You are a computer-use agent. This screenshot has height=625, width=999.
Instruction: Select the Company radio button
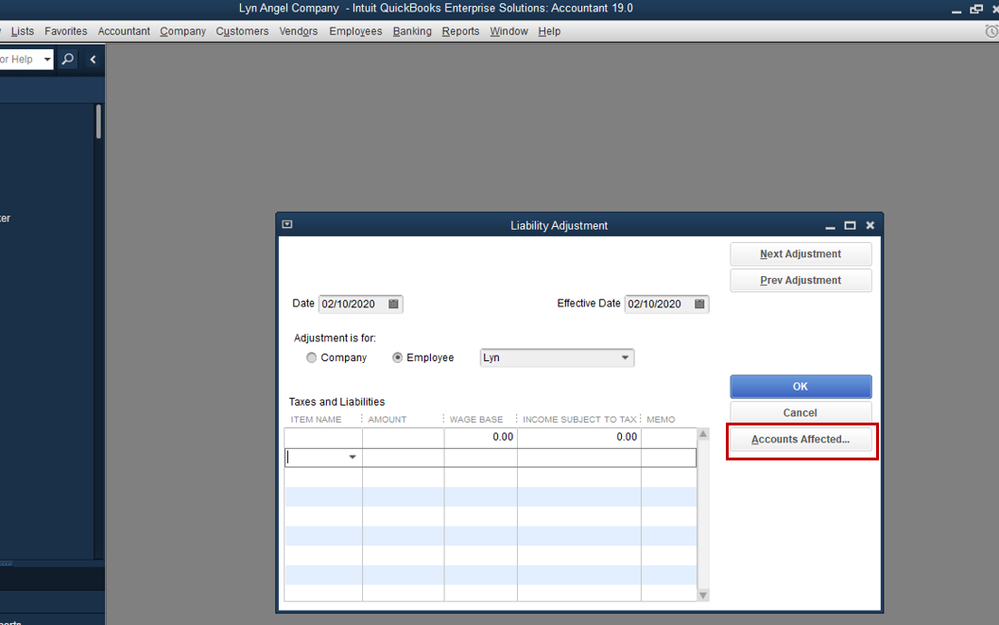[x=311, y=357]
